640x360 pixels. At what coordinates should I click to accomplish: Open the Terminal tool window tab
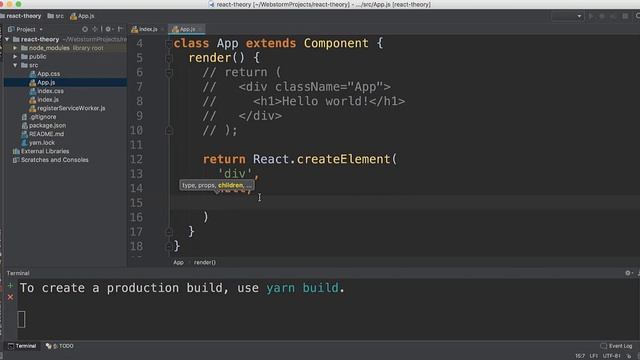(22, 346)
